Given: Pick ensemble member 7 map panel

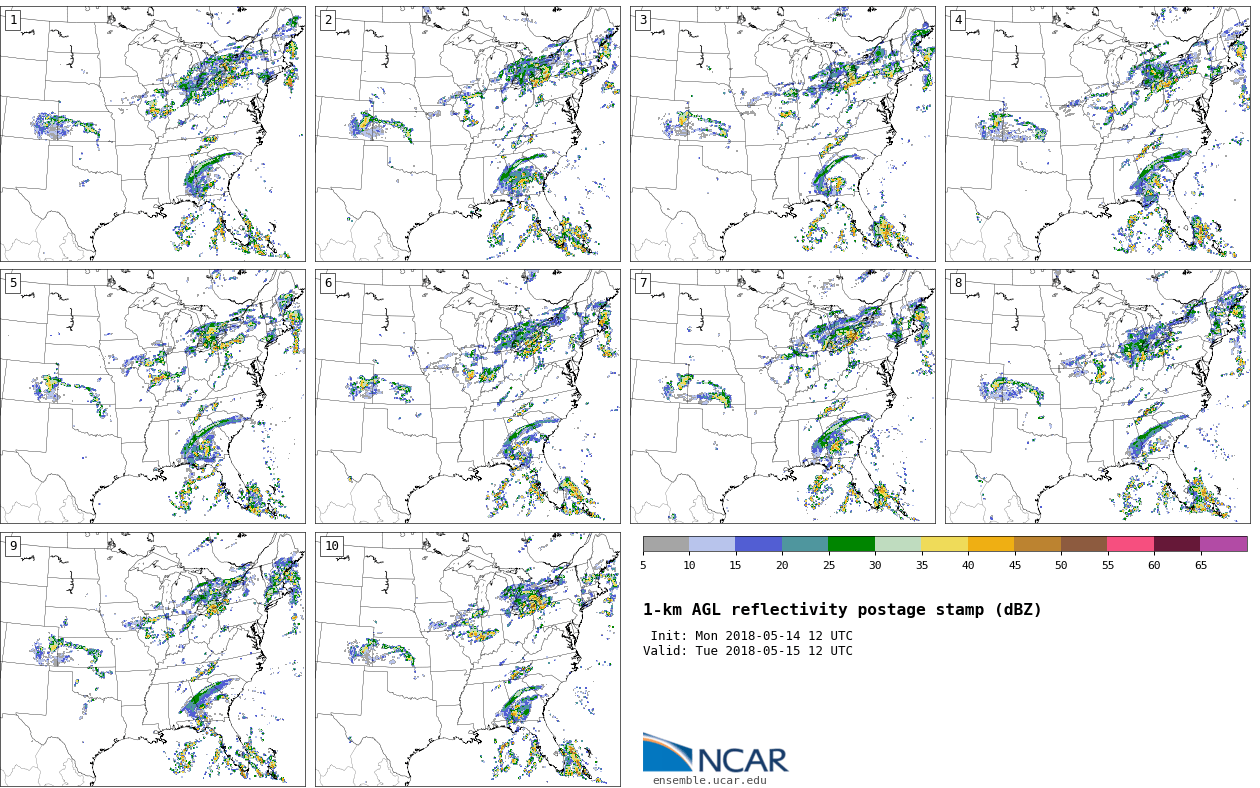Looking at the screenshot, I should pyautogui.click(x=782, y=396).
